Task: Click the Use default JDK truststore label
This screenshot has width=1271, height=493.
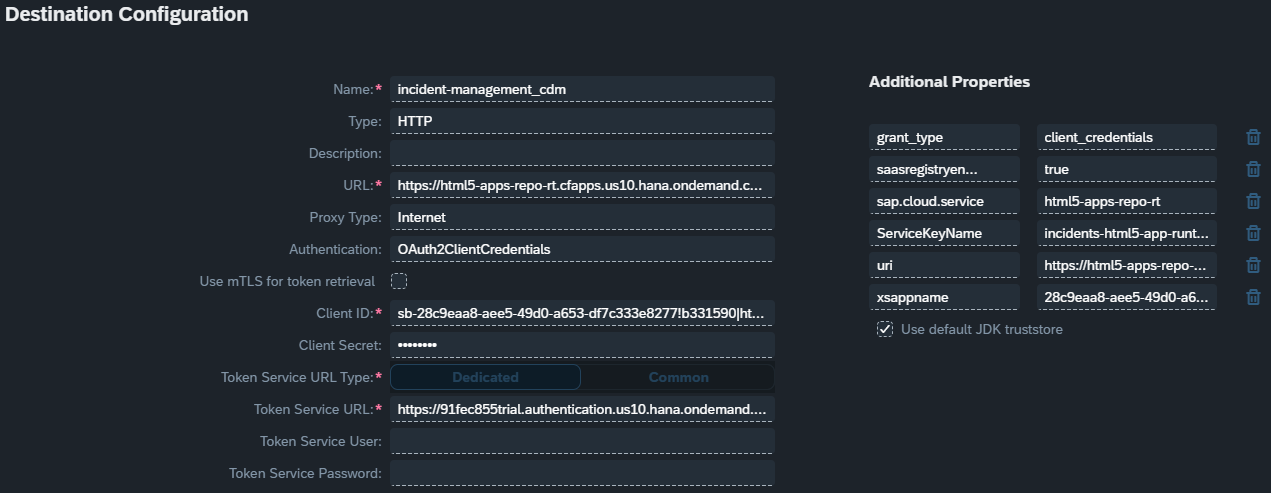Action: (982, 329)
